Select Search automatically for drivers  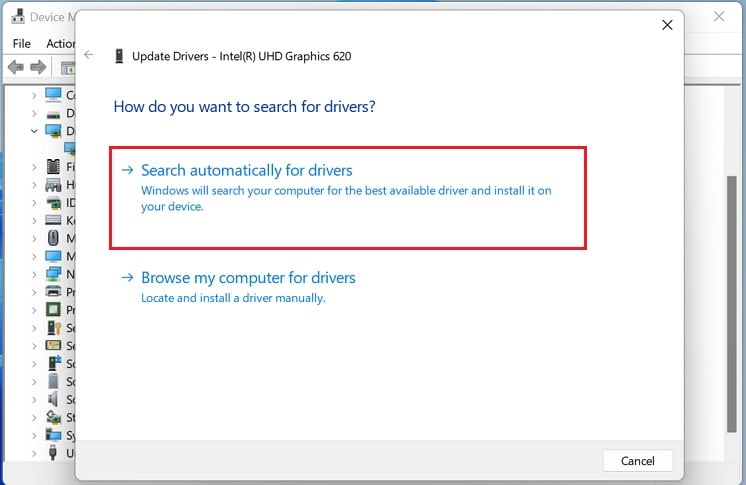tap(348, 198)
